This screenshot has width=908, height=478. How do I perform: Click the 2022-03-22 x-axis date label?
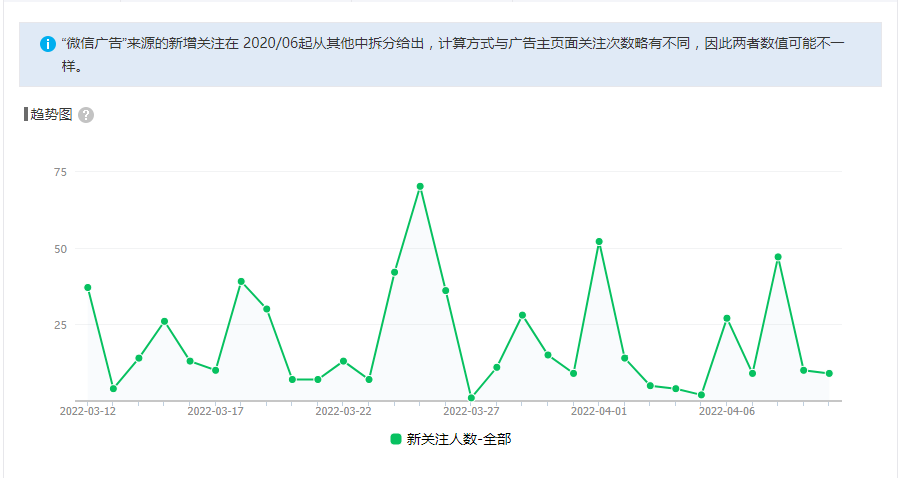(x=343, y=410)
